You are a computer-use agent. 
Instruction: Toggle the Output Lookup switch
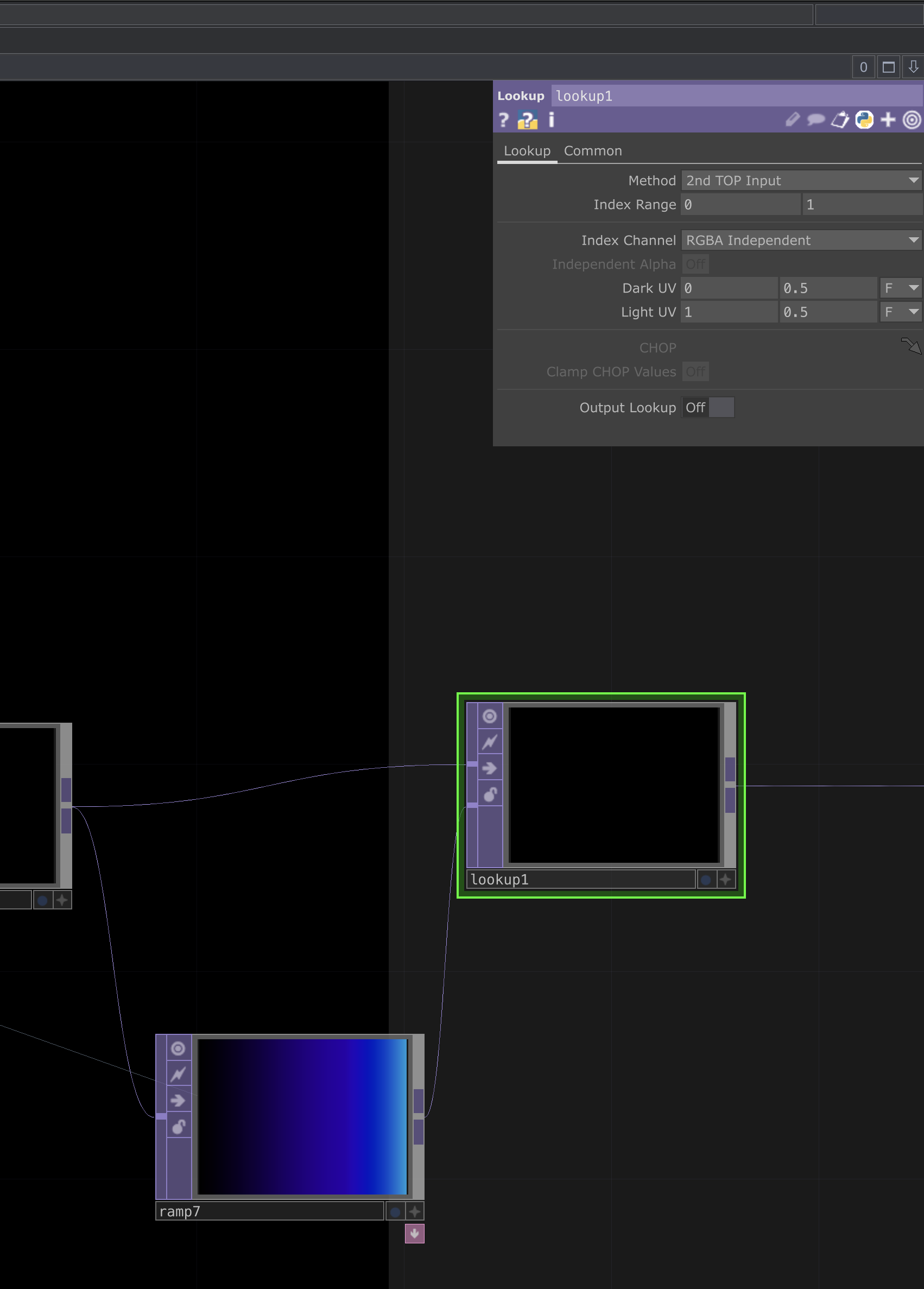pos(708,408)
